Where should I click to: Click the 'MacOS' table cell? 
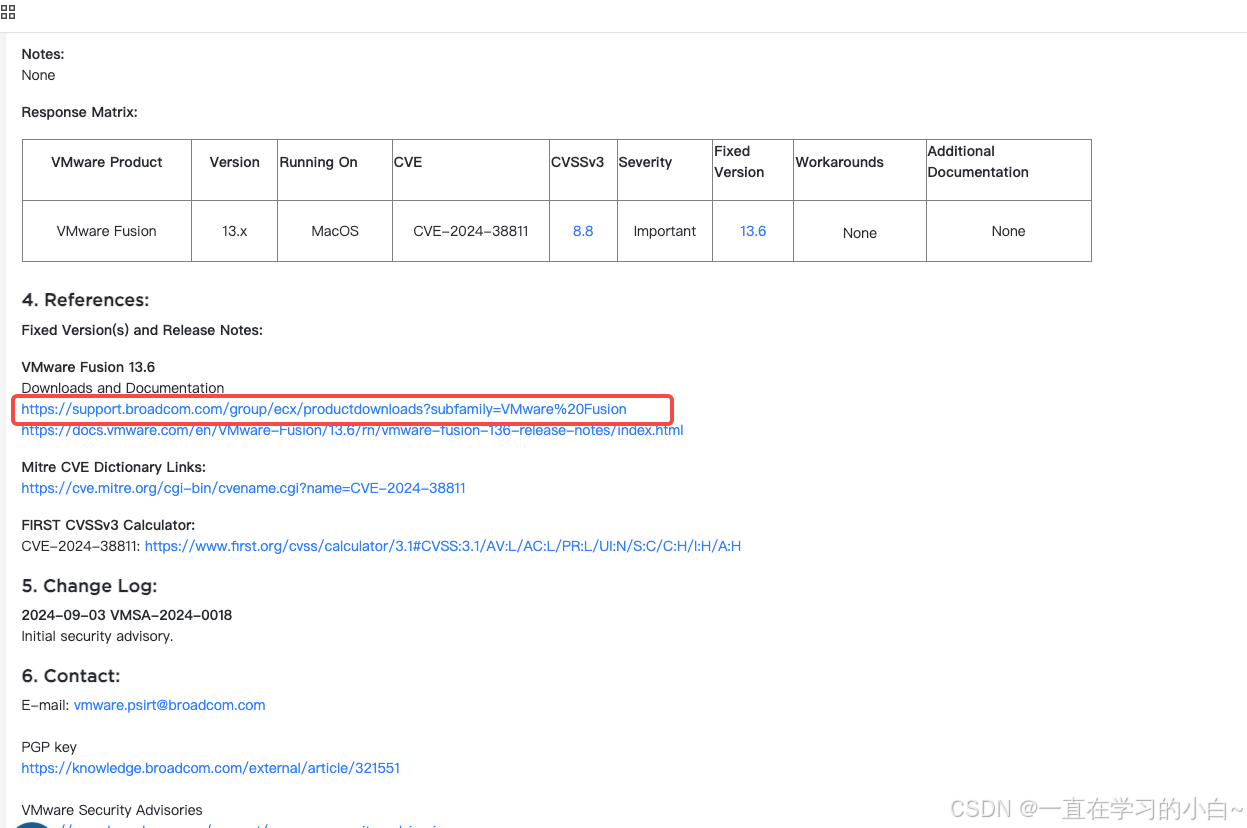click(x=335, y=231)
